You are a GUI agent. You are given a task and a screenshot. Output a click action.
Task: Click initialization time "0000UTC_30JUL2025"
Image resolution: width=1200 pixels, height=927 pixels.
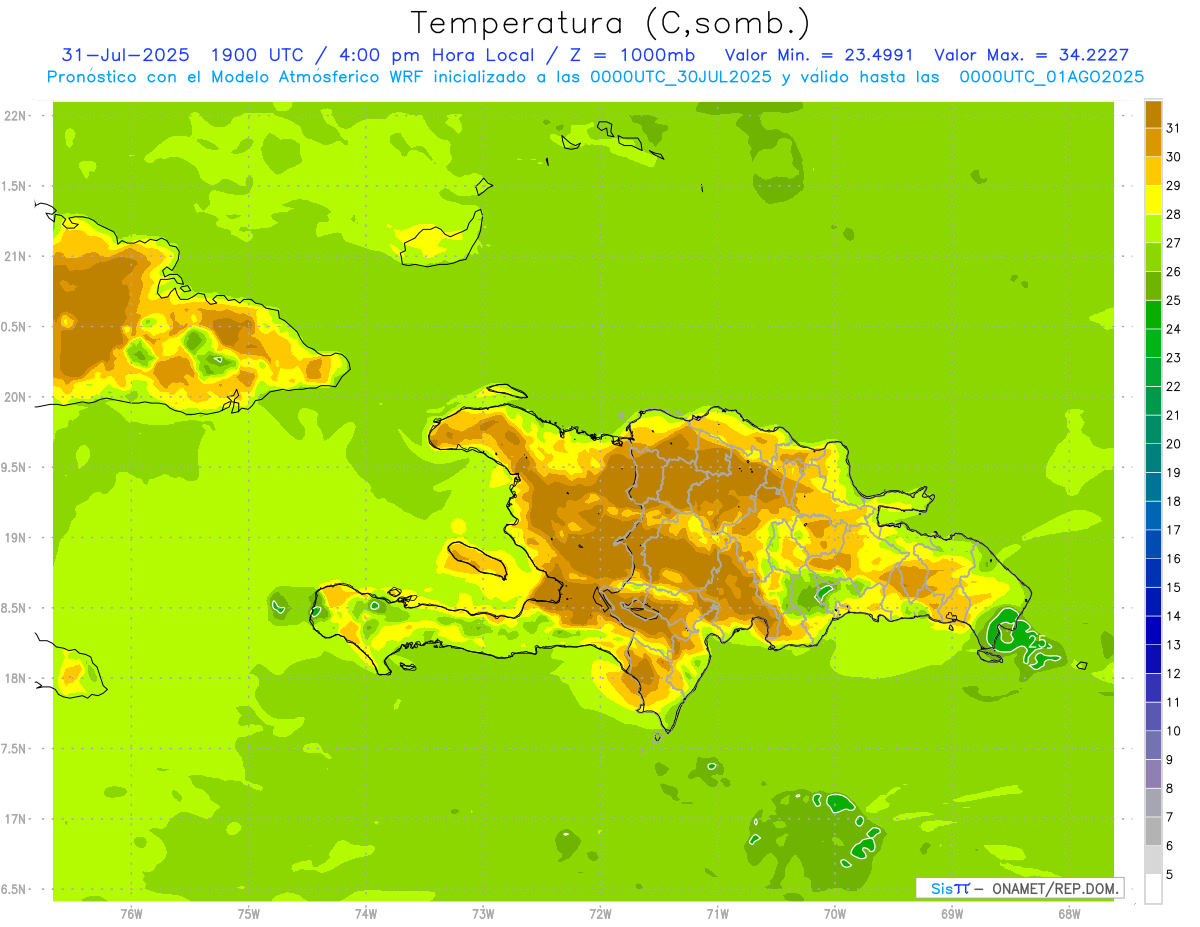click(681, 77)
